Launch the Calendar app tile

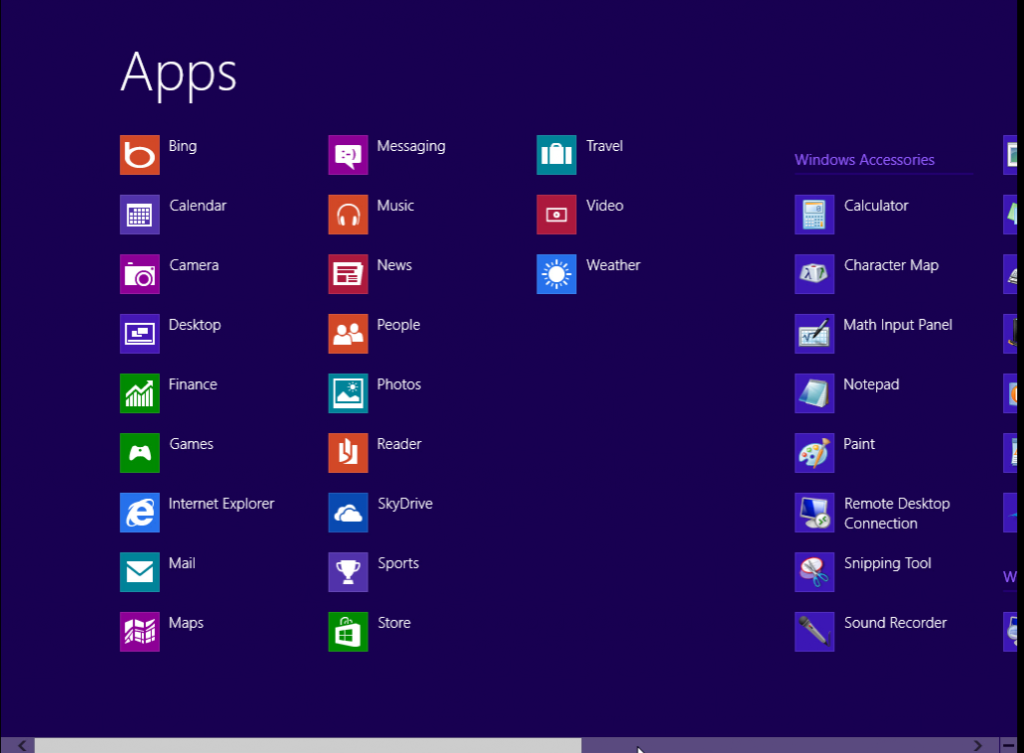[x=140, y=214]
